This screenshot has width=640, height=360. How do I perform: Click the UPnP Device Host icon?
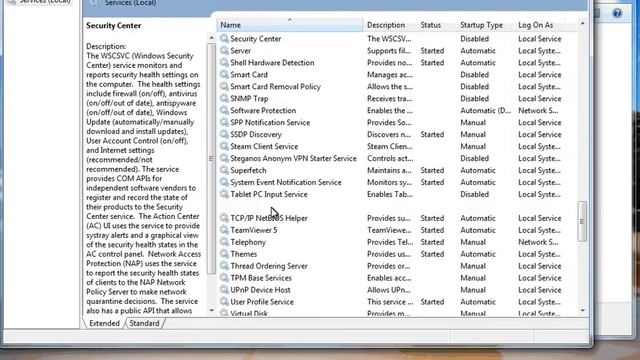click(x=224, y=290)
